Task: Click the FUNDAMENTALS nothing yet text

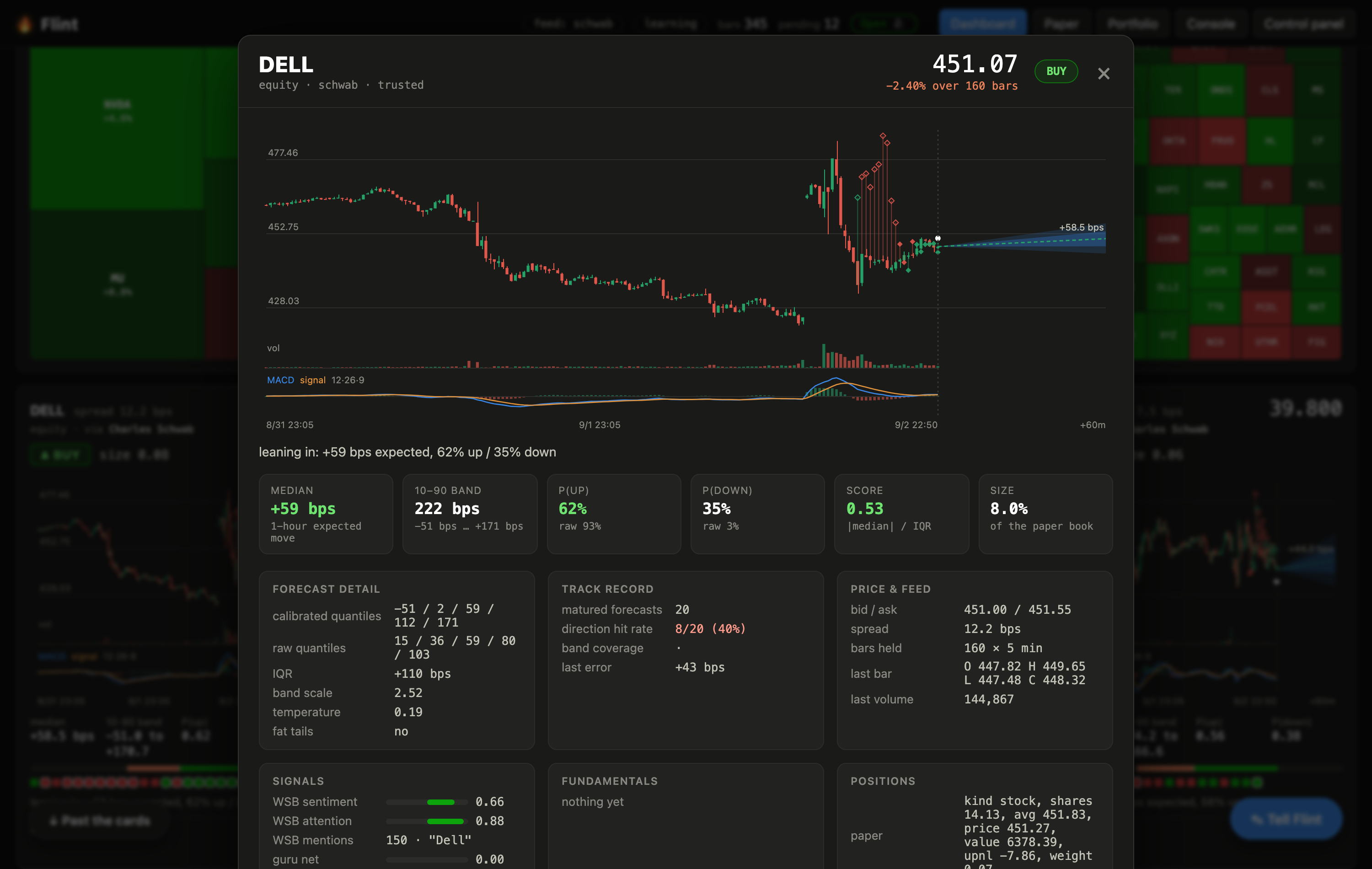Action: 592,802
